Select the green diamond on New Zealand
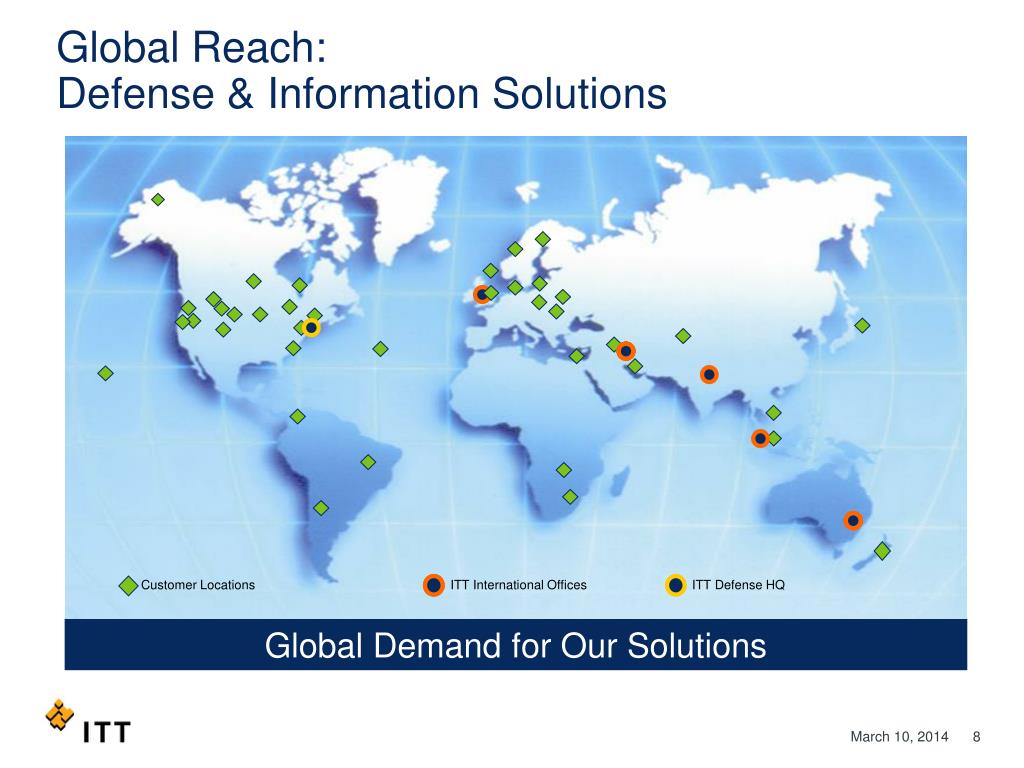This screenshot has height=768, width=1024. [x=882, y=551]
